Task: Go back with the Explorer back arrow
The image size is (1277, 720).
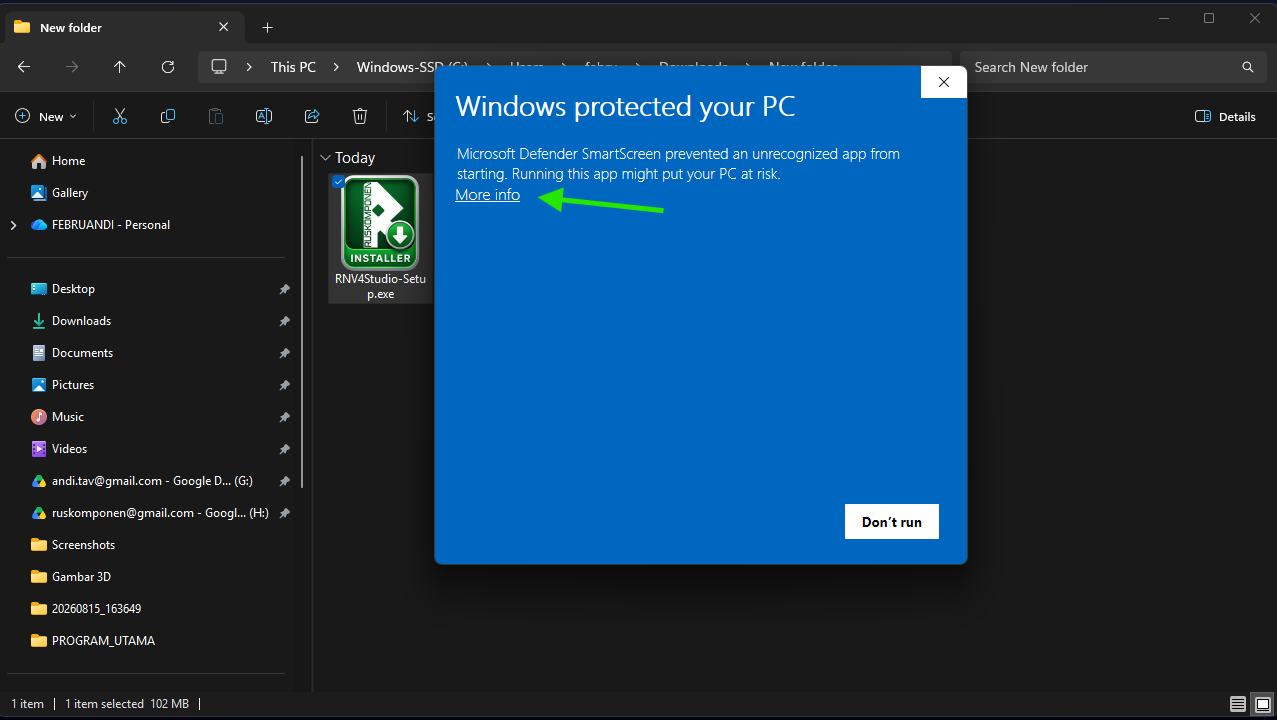Action: tap(24, 67)
